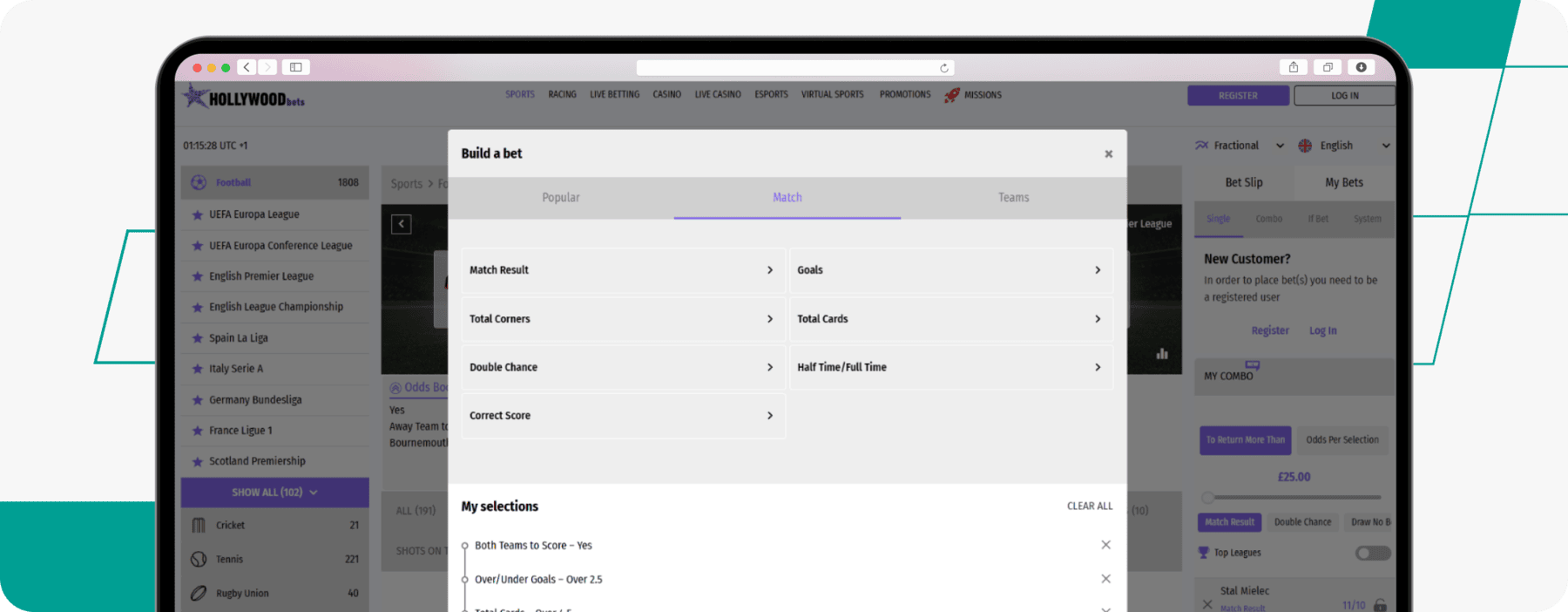Select Odds Per Selection option
This screenshot has height=612, width=1568.
point(1342,440)
